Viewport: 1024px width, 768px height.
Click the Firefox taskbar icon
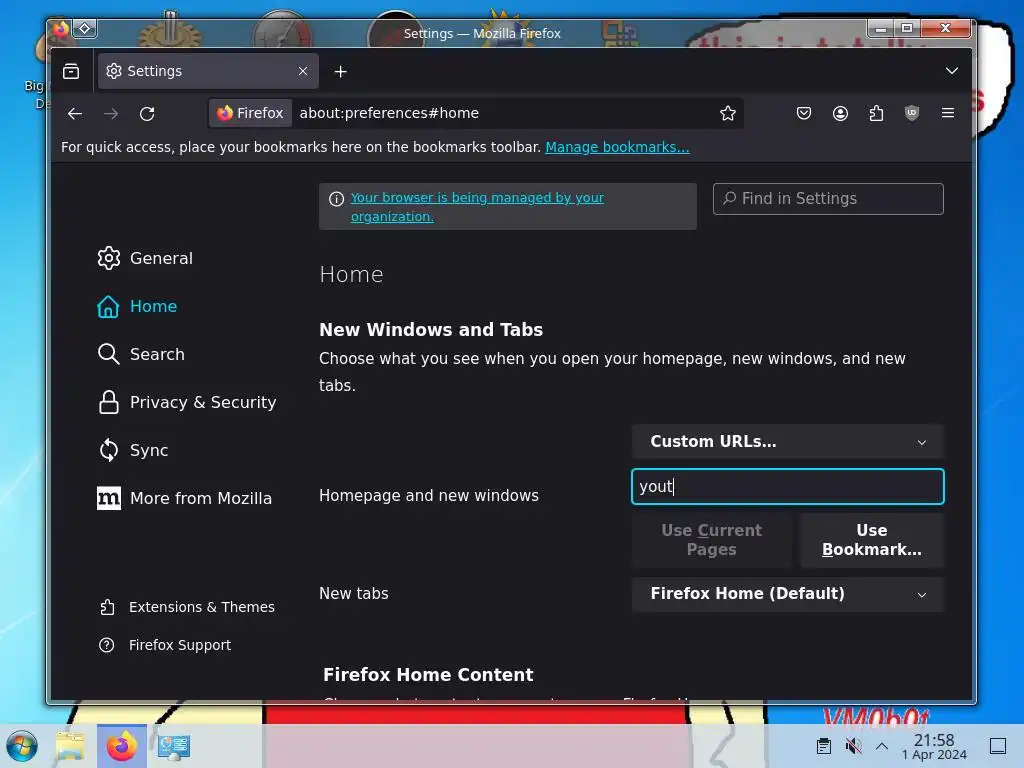[x=121, y=746]
